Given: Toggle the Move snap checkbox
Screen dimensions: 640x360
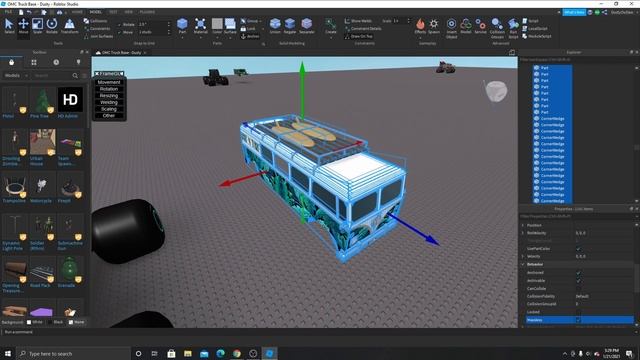Looking at the screenshot, I should click(x=119, y=32).
